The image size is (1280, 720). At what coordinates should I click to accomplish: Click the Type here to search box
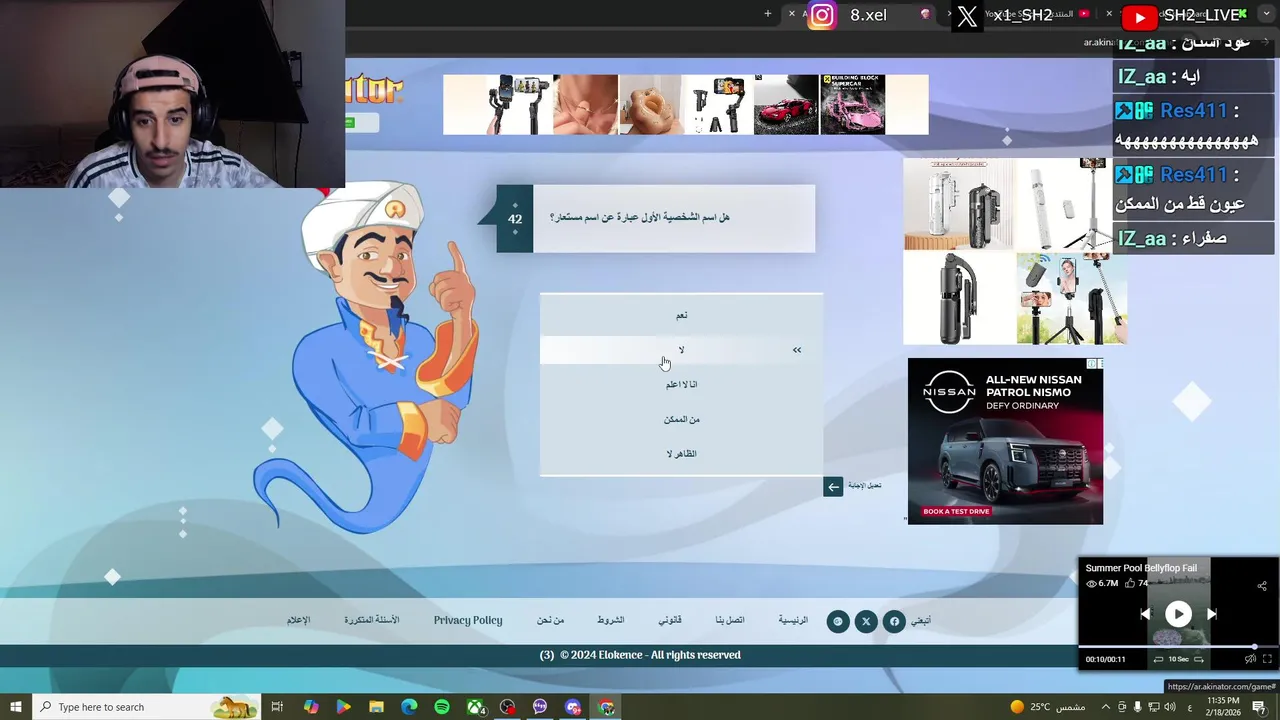[x=146, y=707]
